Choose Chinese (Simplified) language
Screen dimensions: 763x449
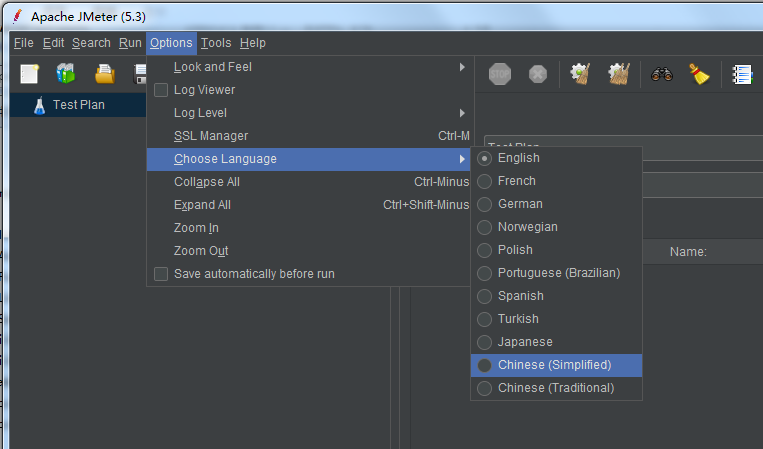point(556,365)
